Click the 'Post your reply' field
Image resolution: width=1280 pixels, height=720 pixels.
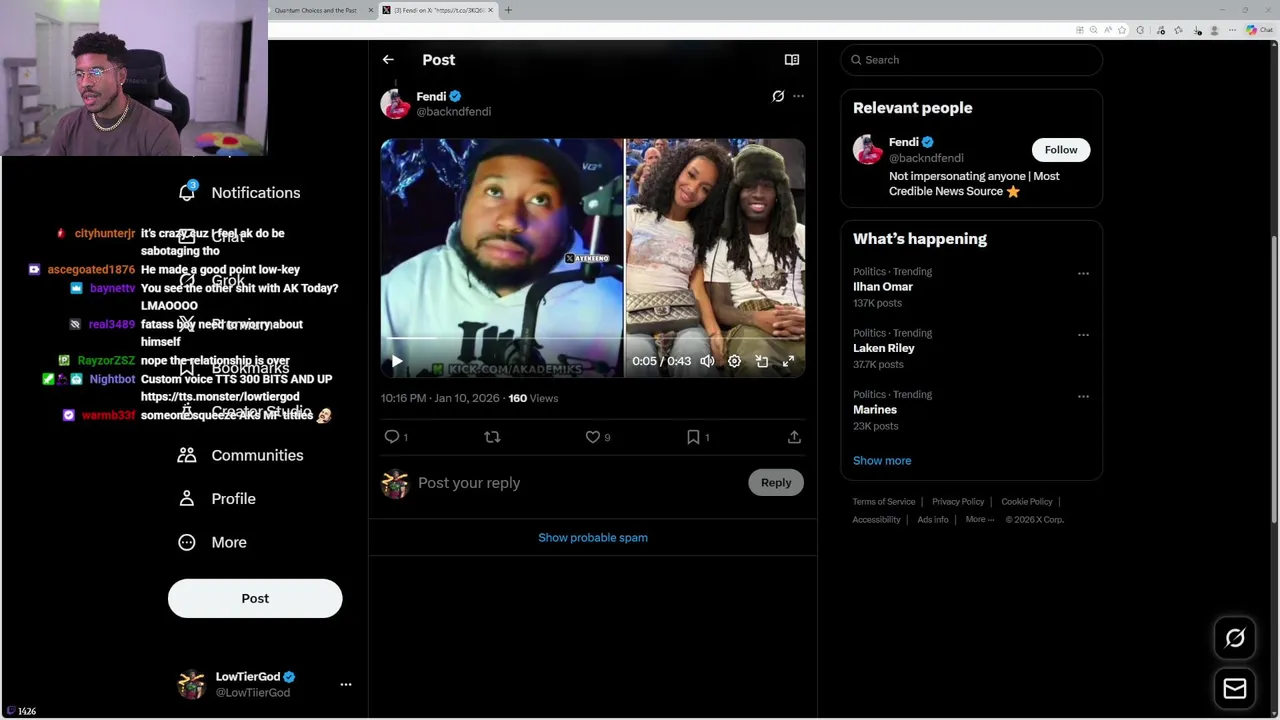point(575,483)
